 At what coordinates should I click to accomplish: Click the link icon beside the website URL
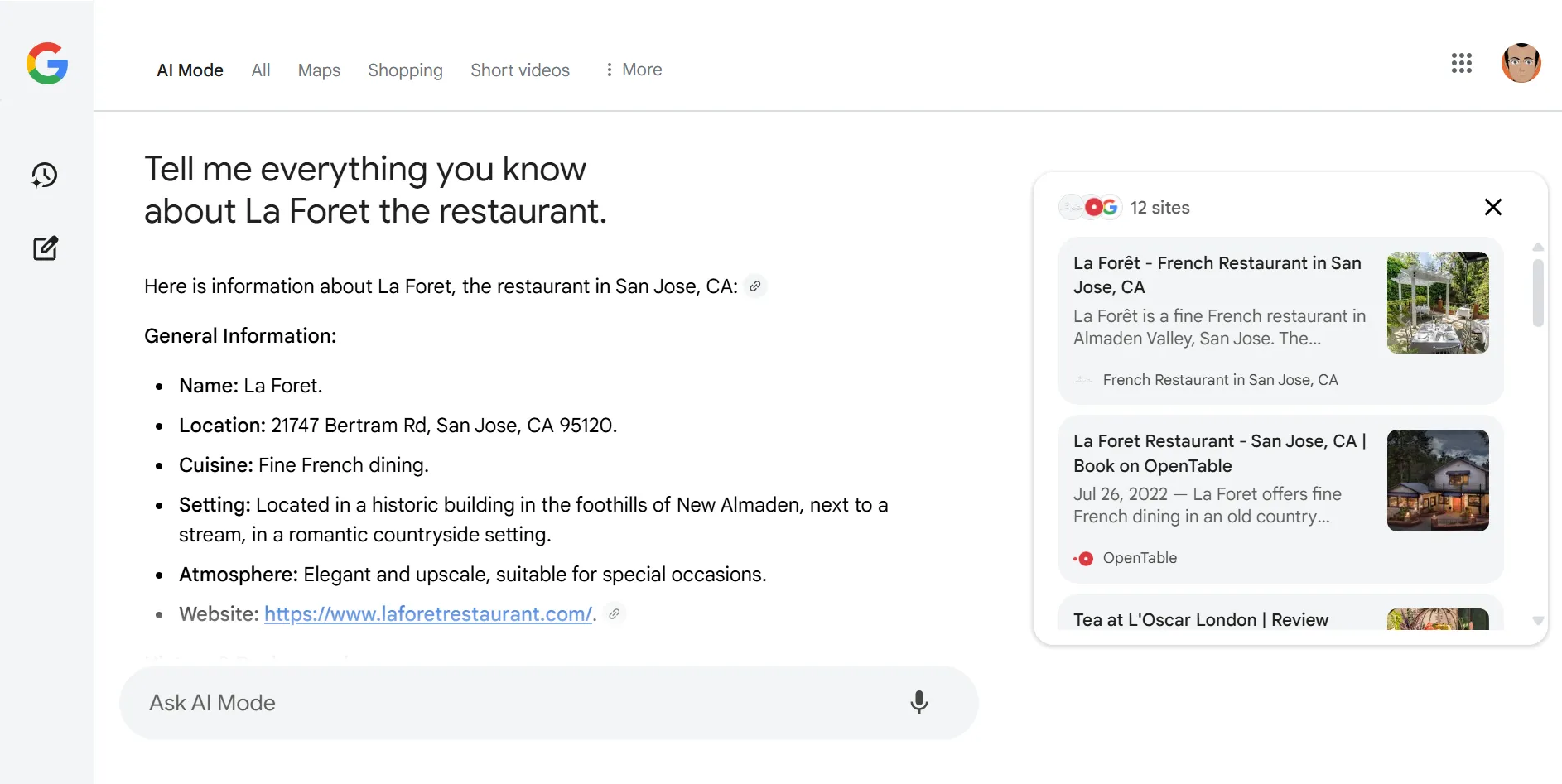coord(614,614)
